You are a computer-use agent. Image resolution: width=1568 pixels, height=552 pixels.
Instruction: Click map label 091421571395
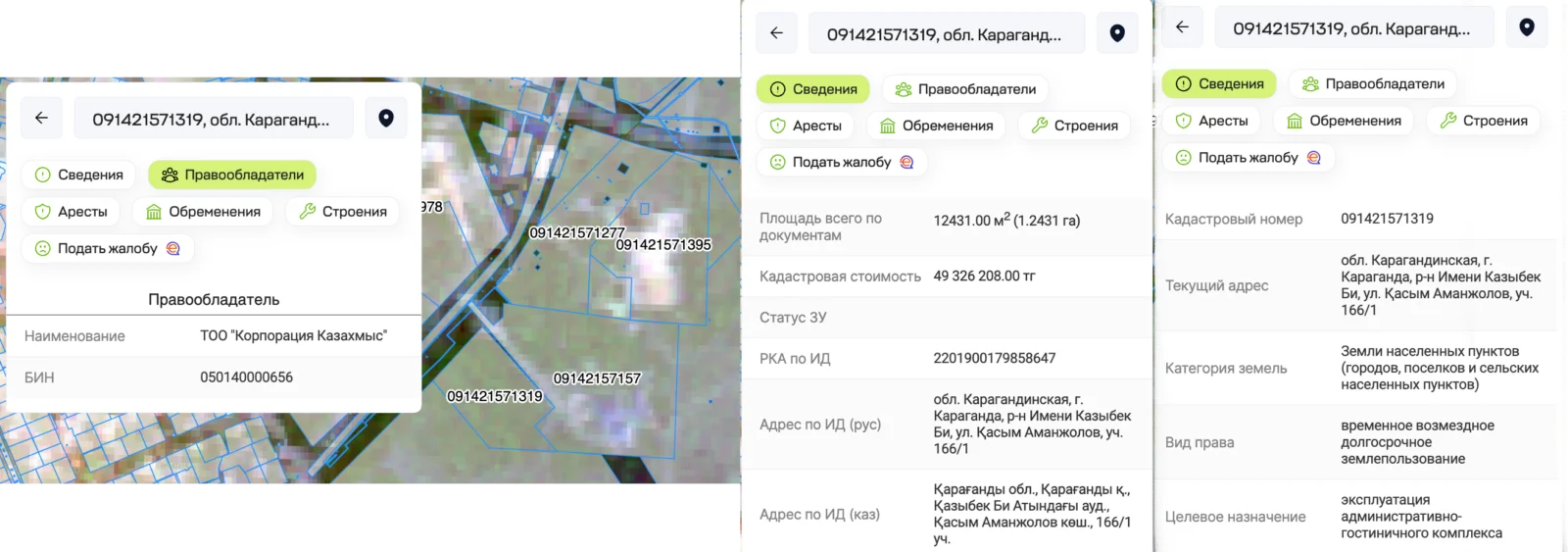tap(663, 244)
